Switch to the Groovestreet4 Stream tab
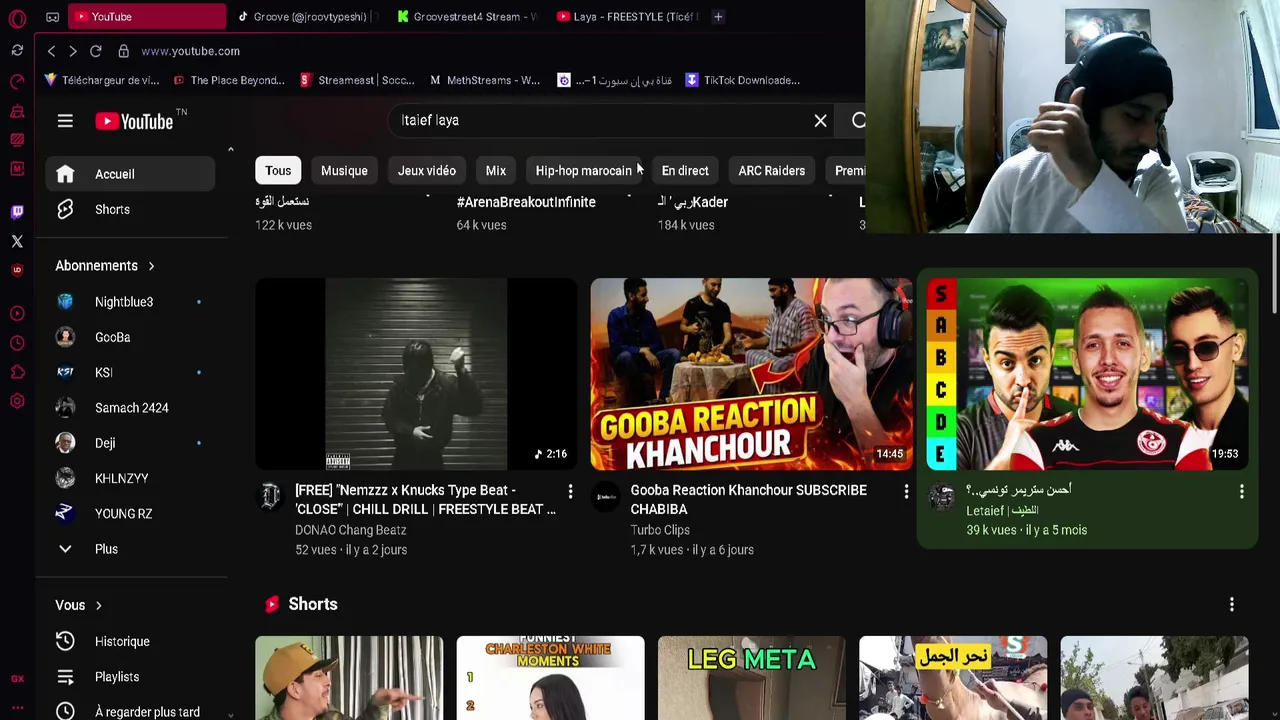This screenshot has width=1280, height=720. point(467,16)
